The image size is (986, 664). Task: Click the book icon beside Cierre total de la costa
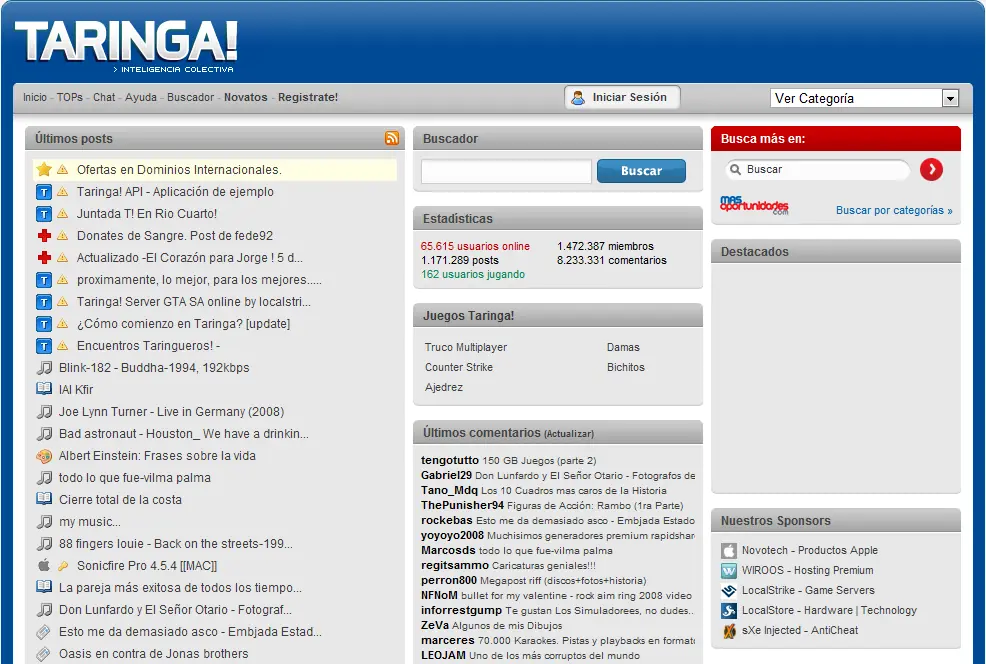pyautogui.click(x=44, y=499)
